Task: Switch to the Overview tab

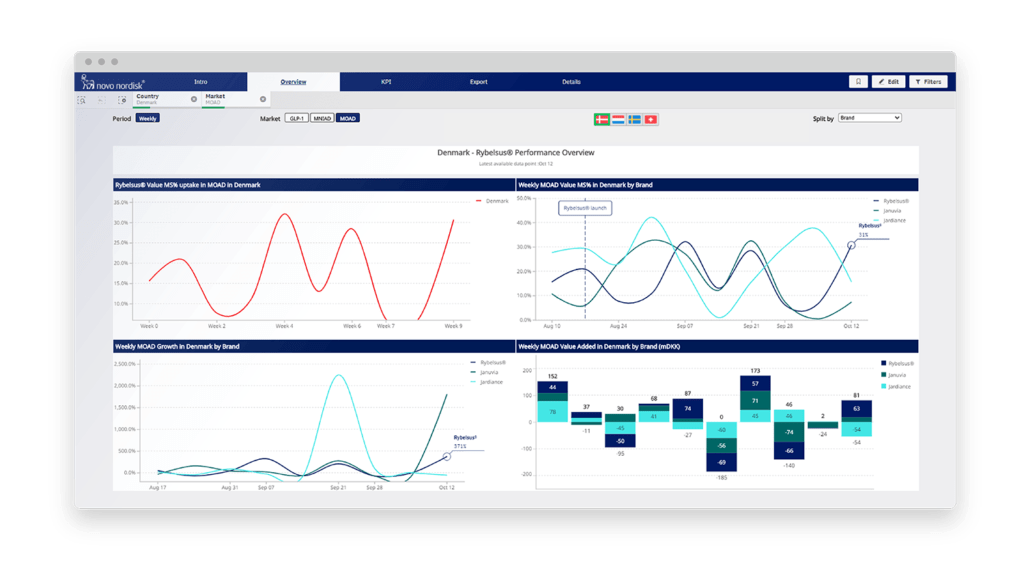Action: pos(293,82)
